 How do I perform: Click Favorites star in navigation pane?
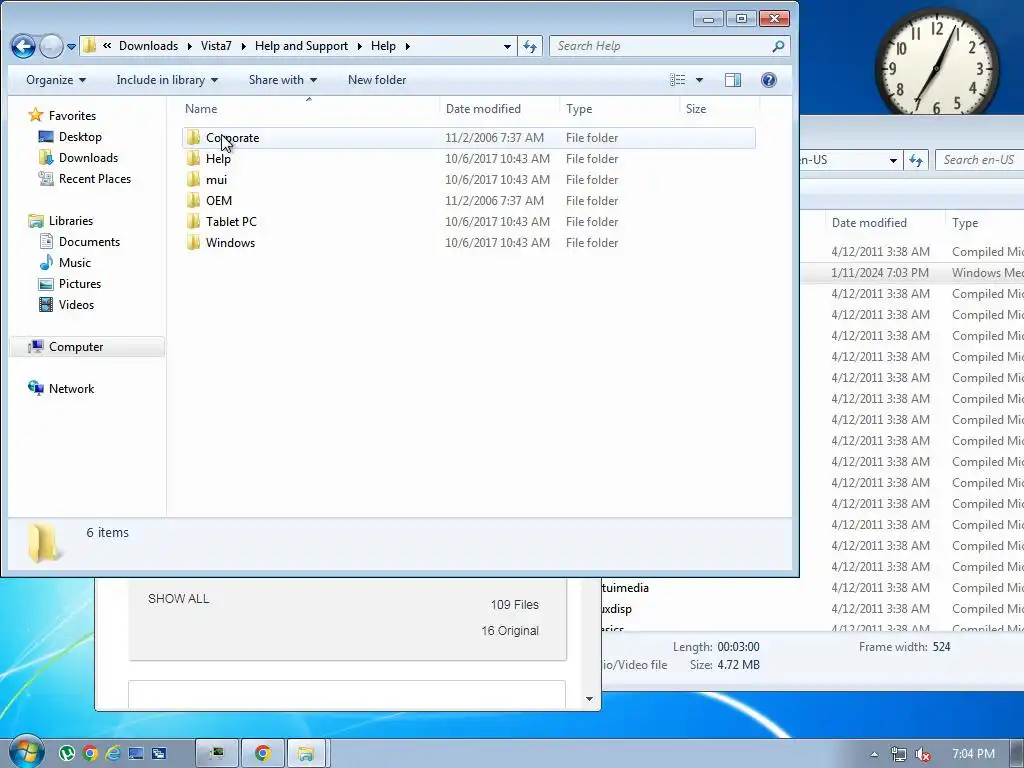(x=35, y=116)
